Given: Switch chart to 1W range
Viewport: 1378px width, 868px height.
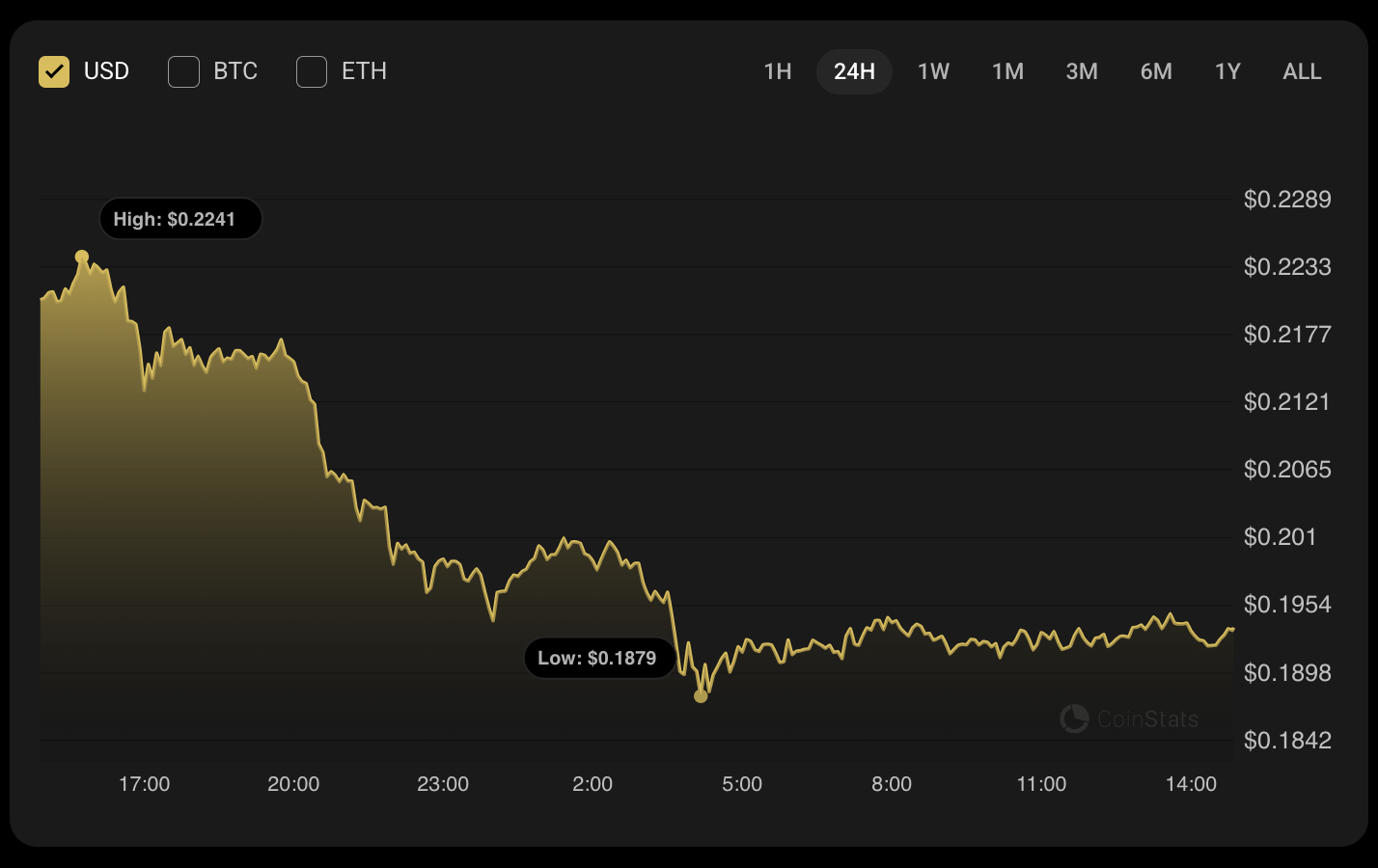Looking at the screenshot, I should point(933,71).
